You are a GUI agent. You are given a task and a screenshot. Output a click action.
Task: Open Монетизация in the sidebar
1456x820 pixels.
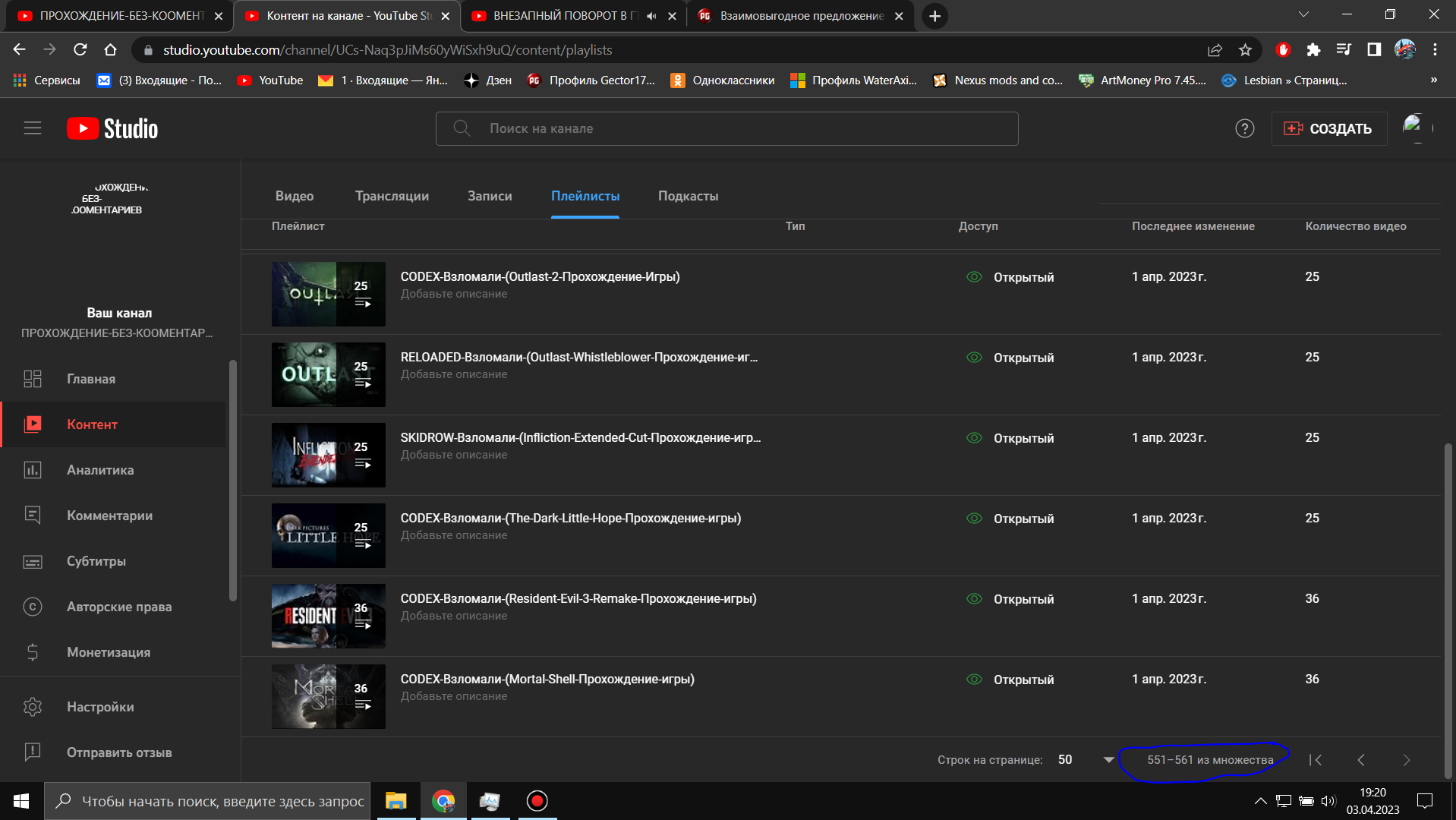[x=109, y=652]
